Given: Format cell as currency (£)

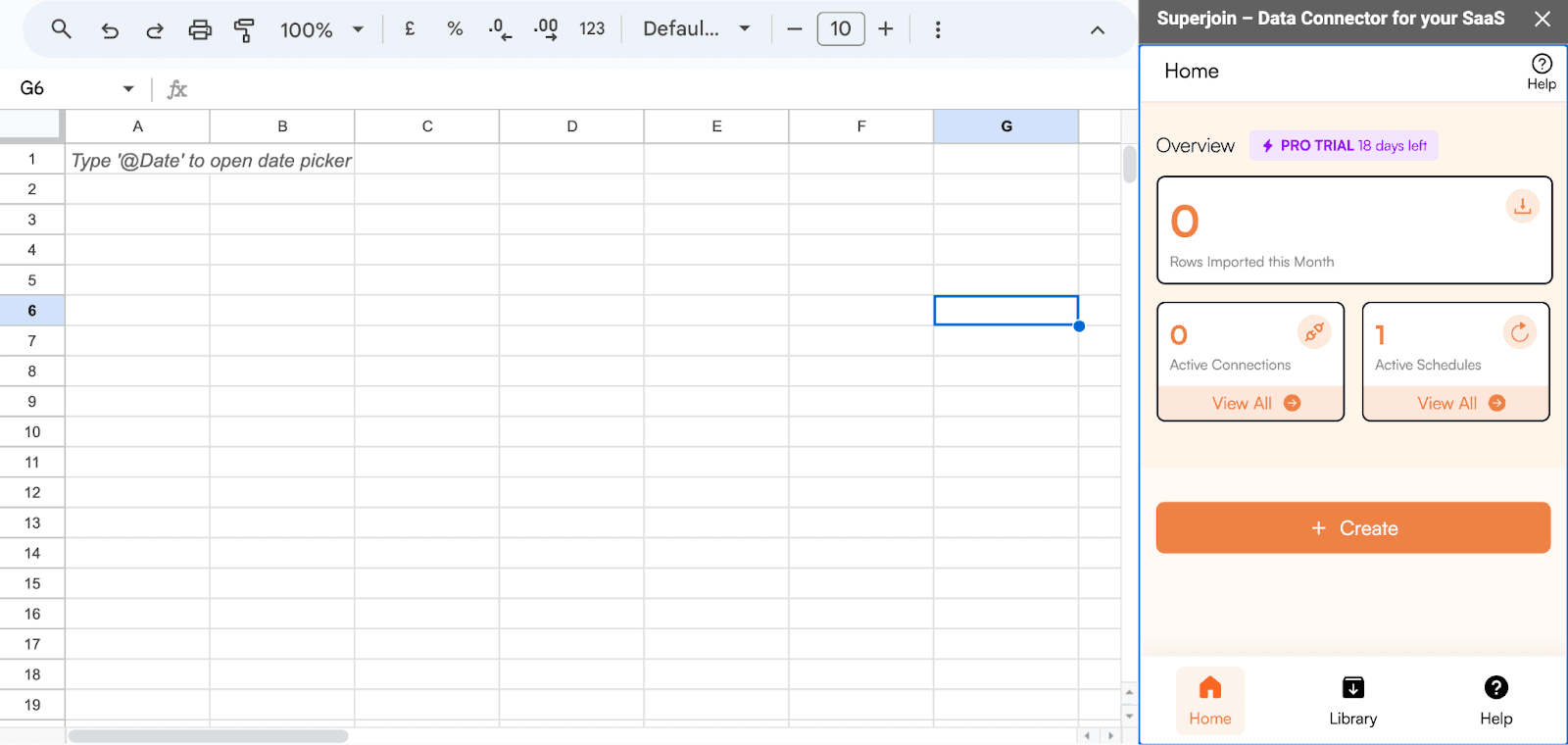Looking at the screenshot, I should [410, 29].
